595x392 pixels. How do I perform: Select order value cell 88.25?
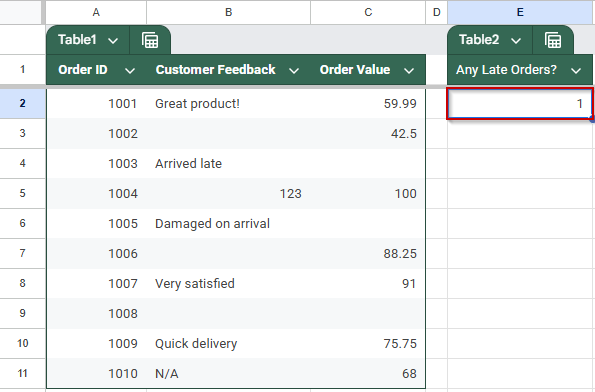coord(368,253)
